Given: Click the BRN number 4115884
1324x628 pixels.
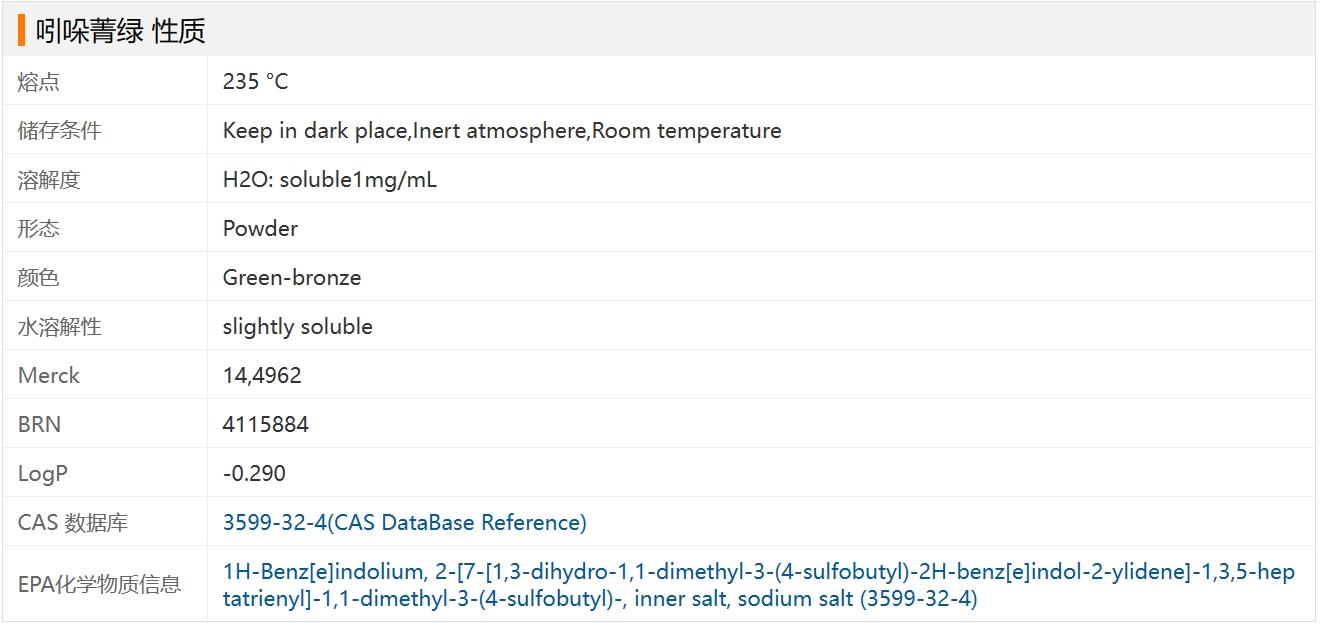Looking at the screenshot, I should tap(265, 424).
